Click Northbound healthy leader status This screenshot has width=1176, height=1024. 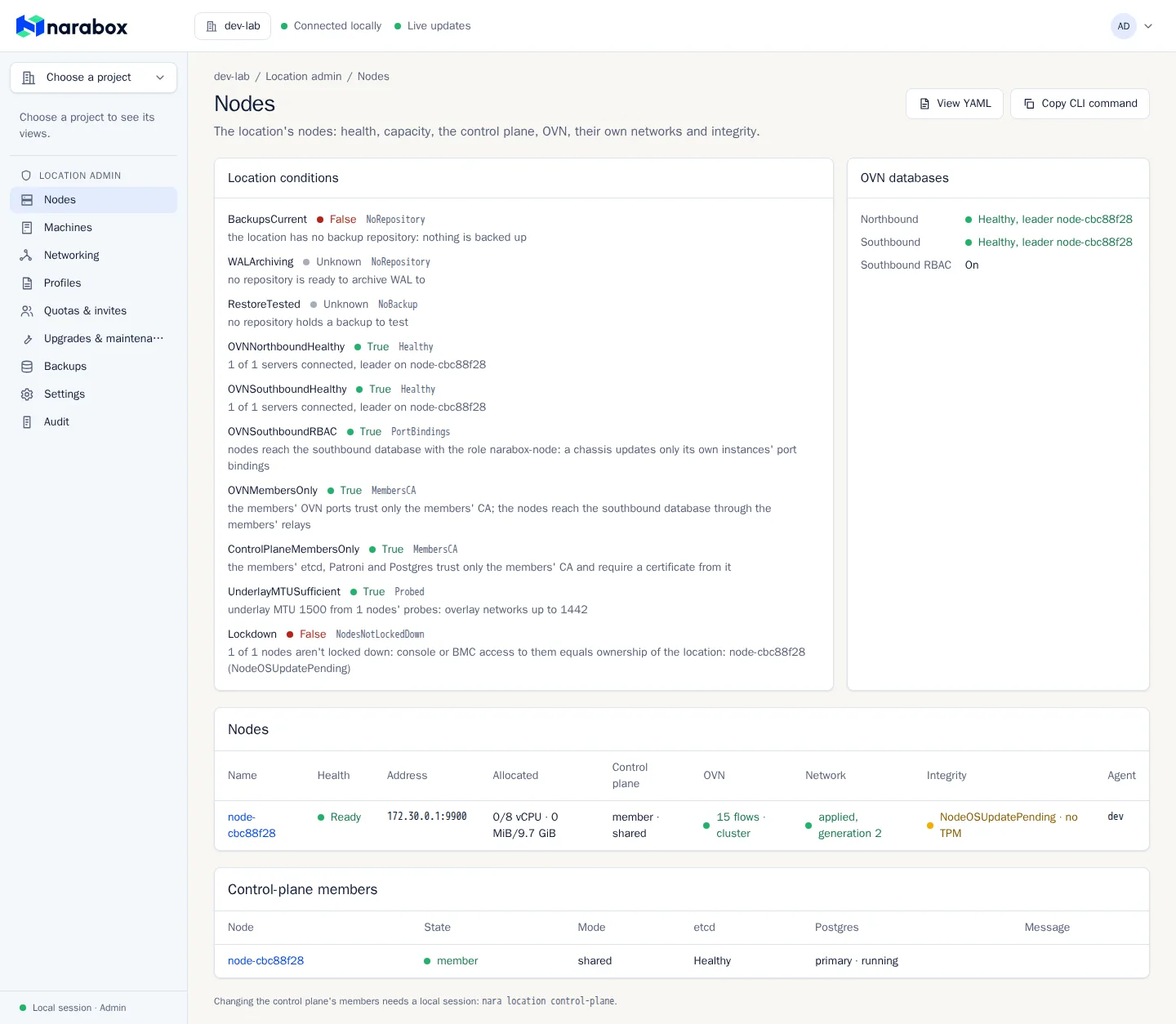coord(1049,220)
